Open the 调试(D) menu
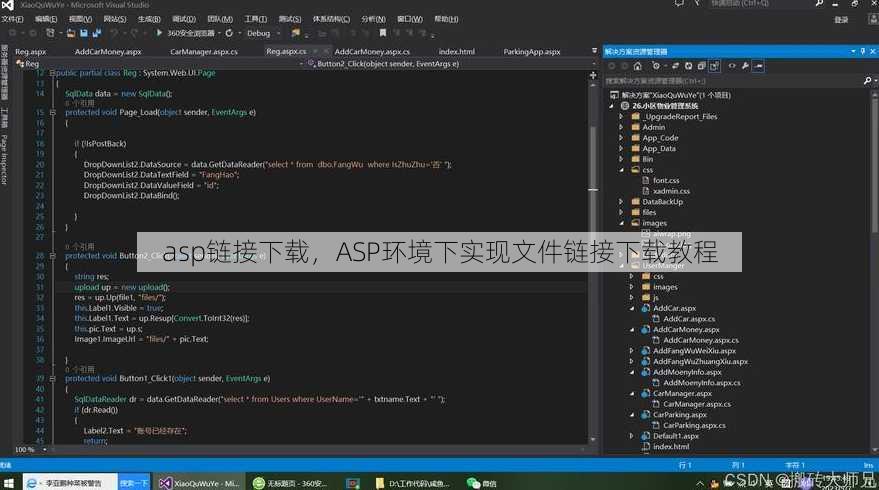 [x=184, y=19]
